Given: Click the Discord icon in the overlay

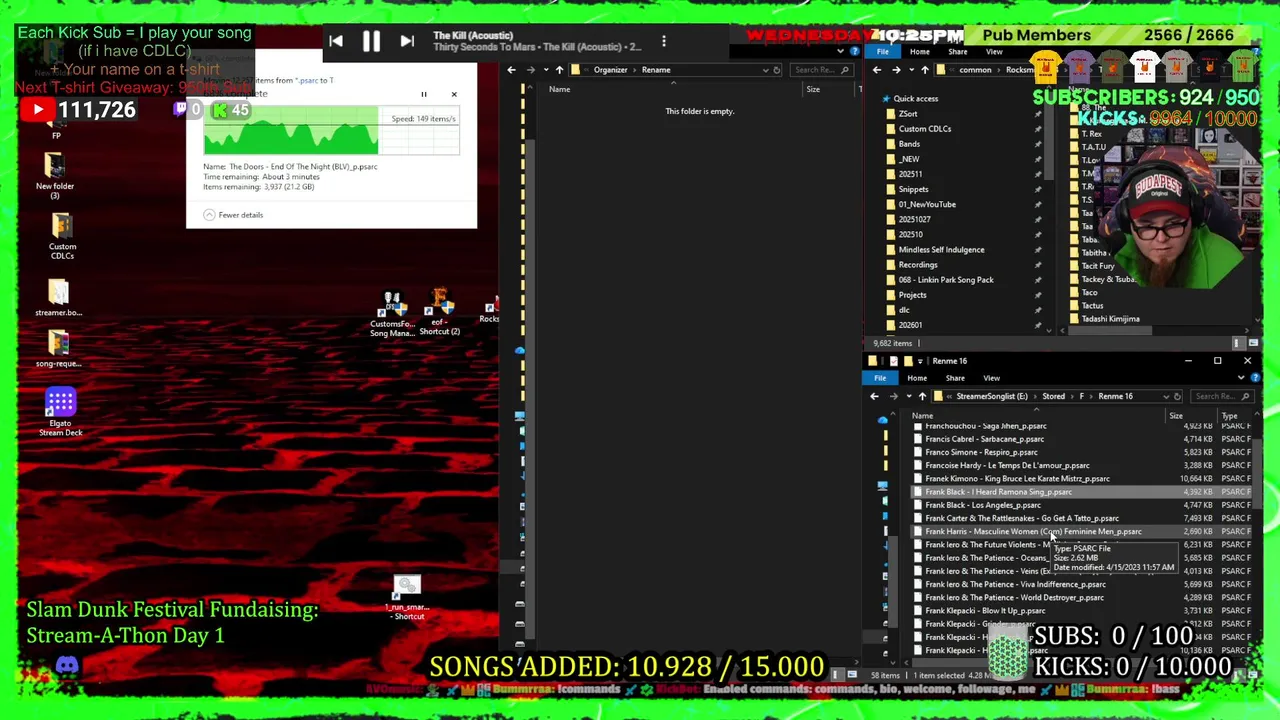Looking at the screenshot, I should pyautogui.click(x=67, y=665).
